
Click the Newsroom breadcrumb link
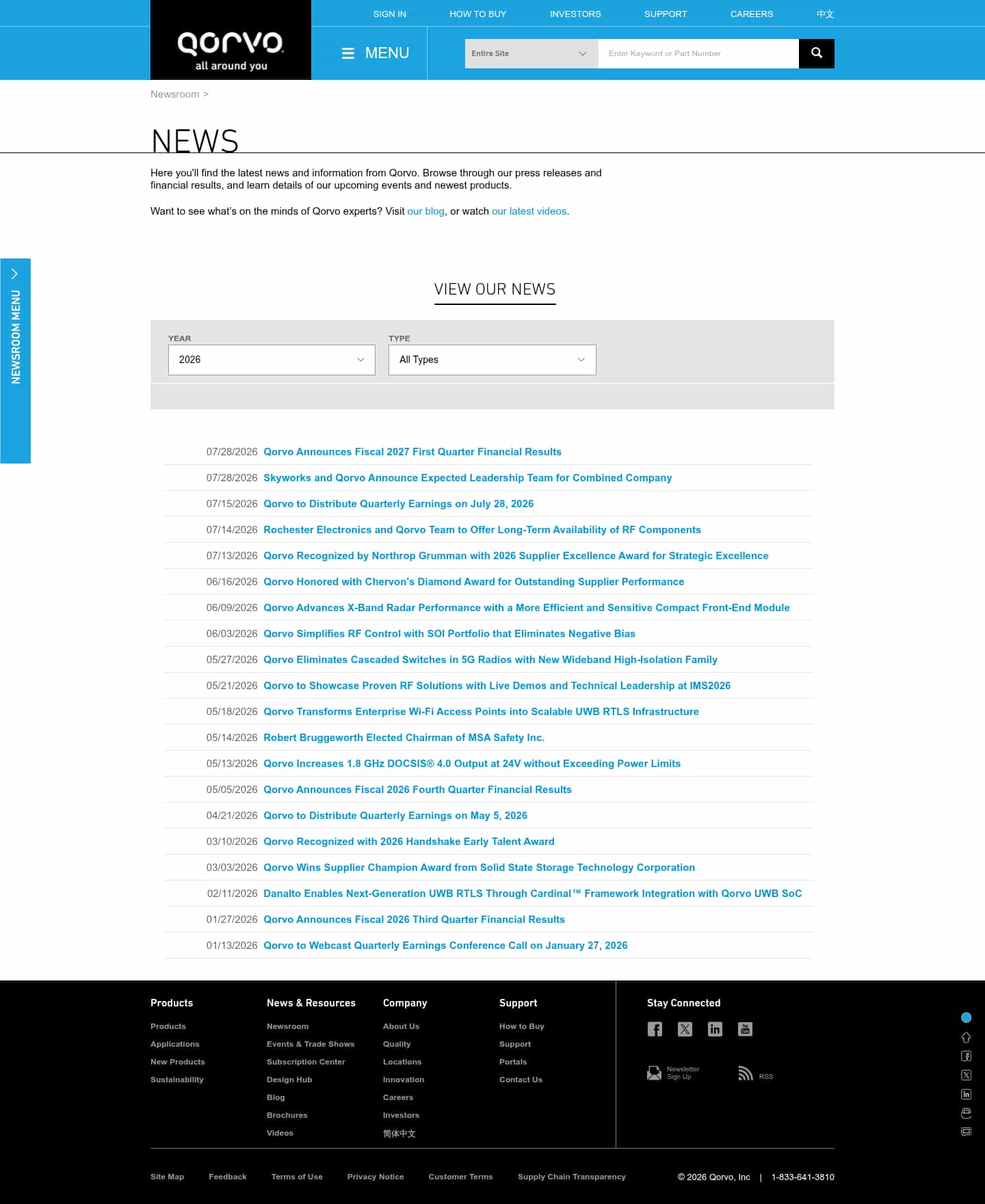pos(175,94)
